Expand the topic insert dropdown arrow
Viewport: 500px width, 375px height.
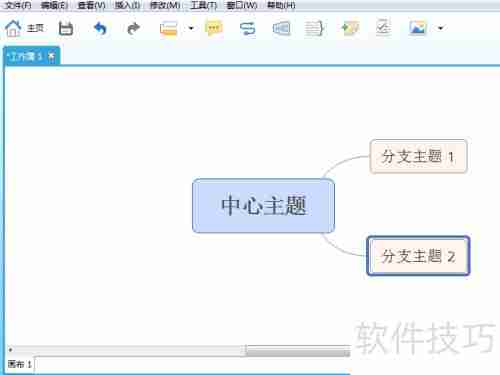(x=191, y=28)
